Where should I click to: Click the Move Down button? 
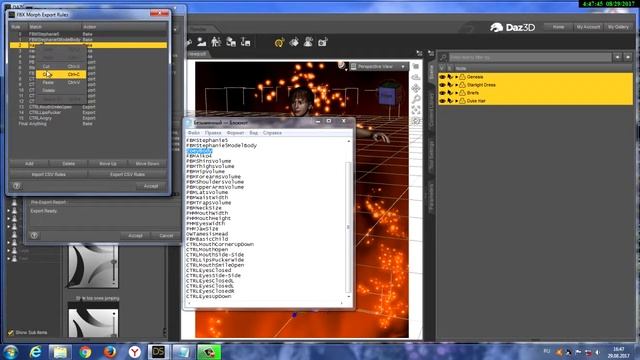[x=147, y=164]
